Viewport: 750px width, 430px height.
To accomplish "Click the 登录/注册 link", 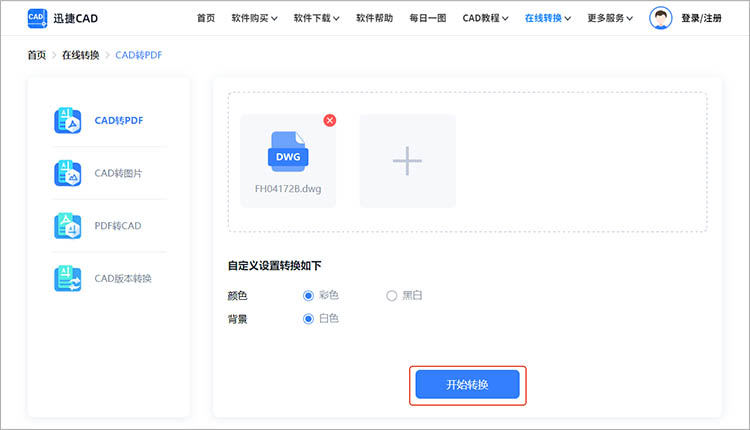I will [x=702, y=18].
